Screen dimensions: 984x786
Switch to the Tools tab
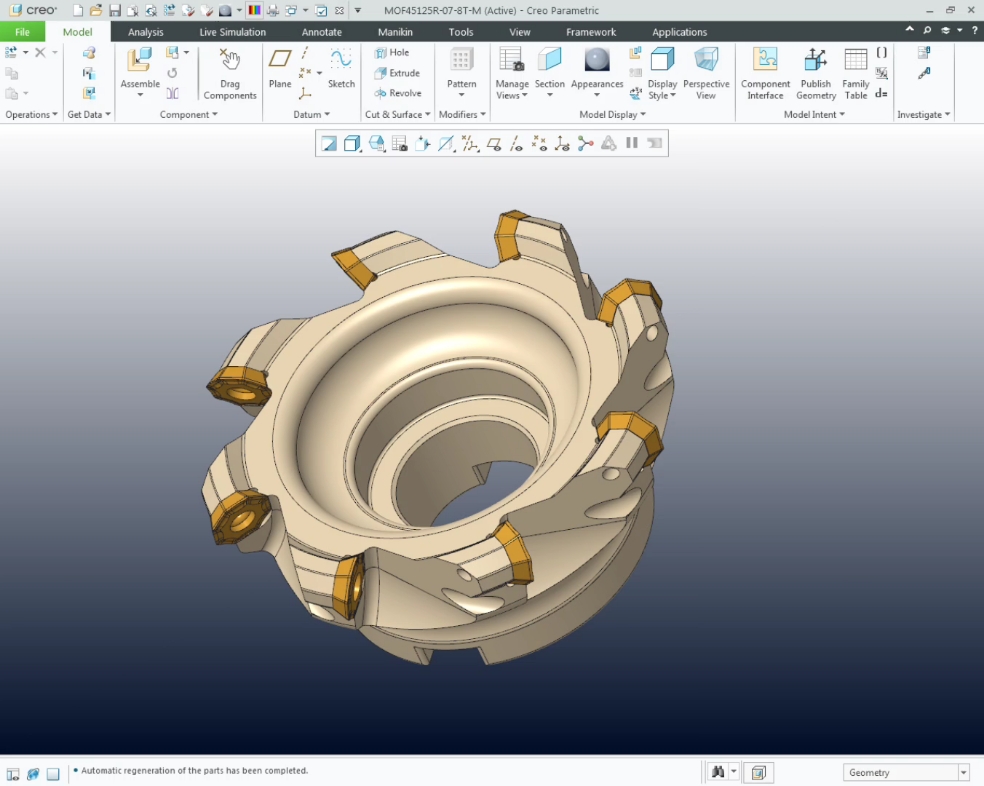(x=461, y=32)
